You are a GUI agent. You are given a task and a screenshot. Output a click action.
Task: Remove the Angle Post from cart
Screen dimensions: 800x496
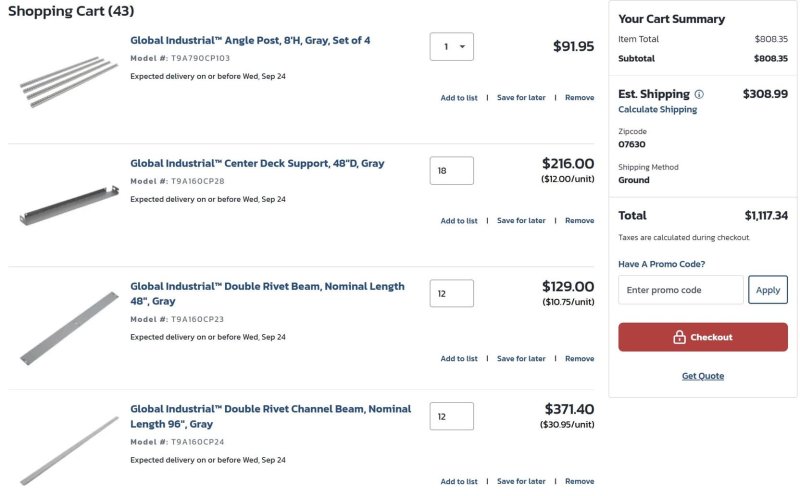(579, 98)
